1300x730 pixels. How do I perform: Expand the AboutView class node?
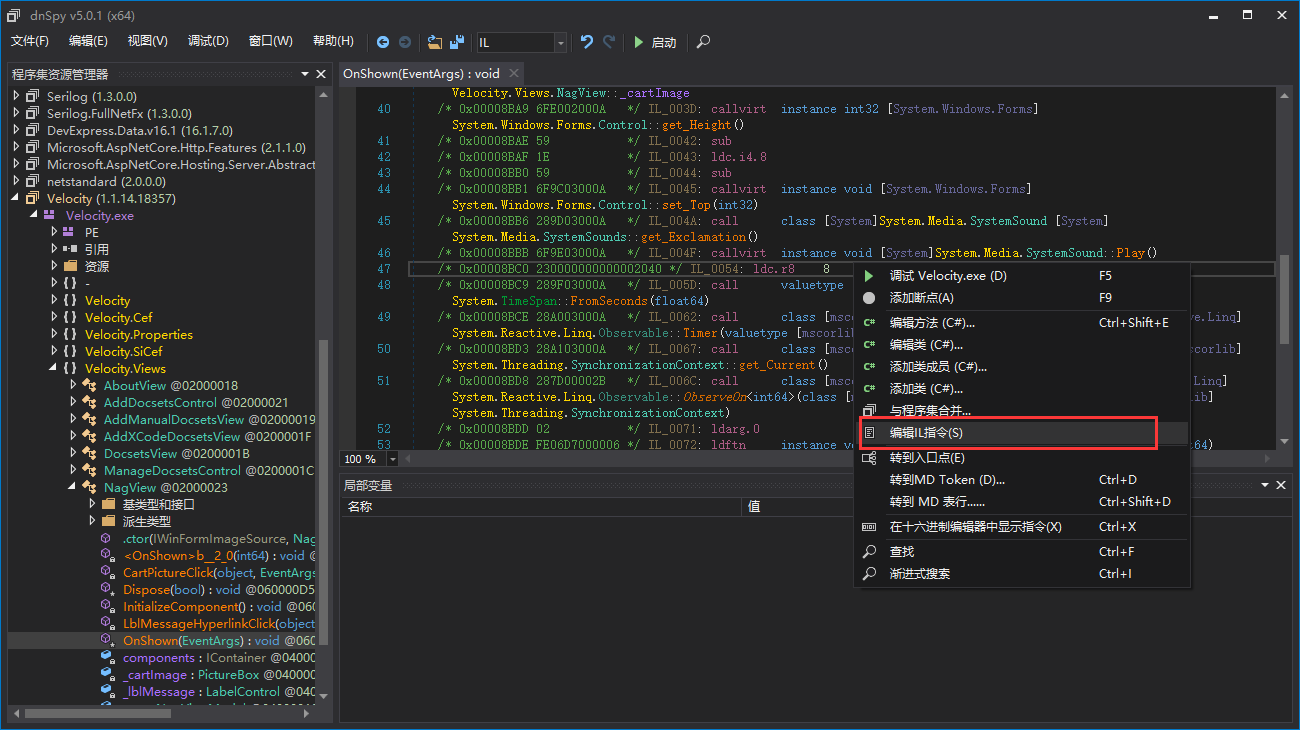pos(73,386)
